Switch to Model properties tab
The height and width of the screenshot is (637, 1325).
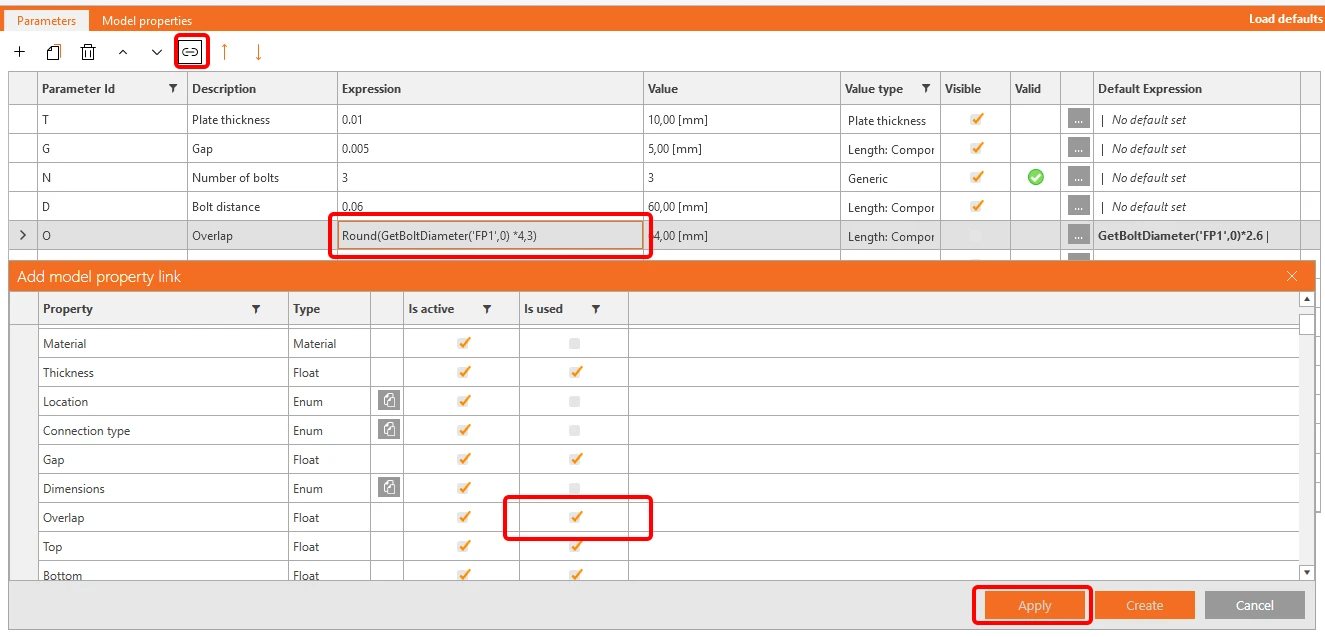147,20
